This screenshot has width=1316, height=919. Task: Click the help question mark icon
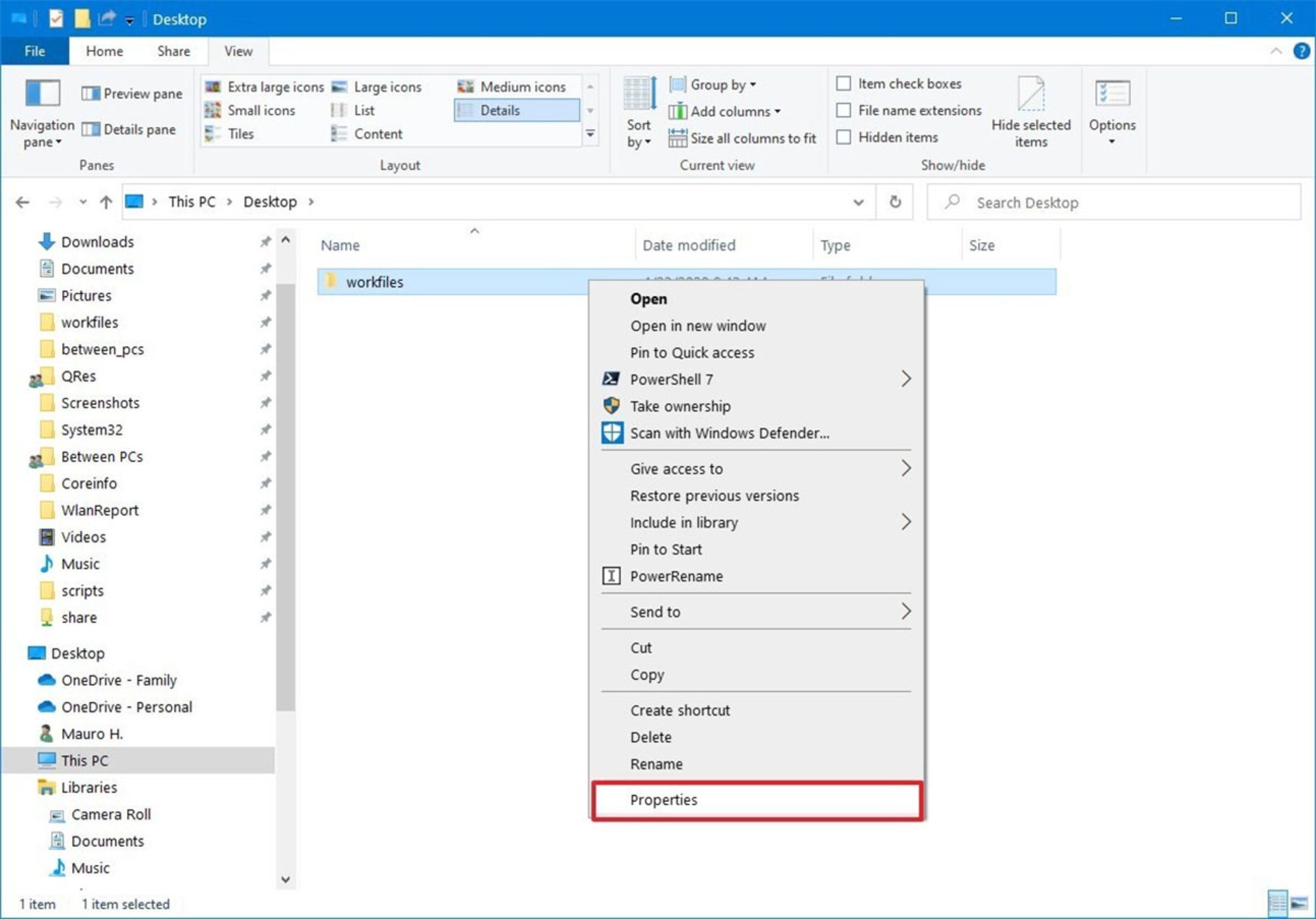(x=1300, y=51)
